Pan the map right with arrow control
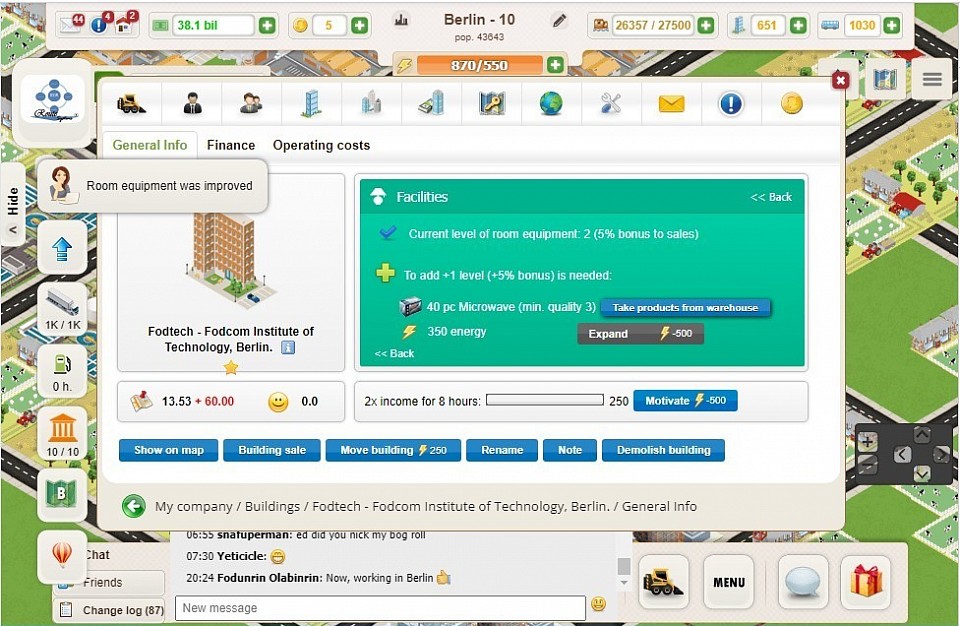 (942, 454)
